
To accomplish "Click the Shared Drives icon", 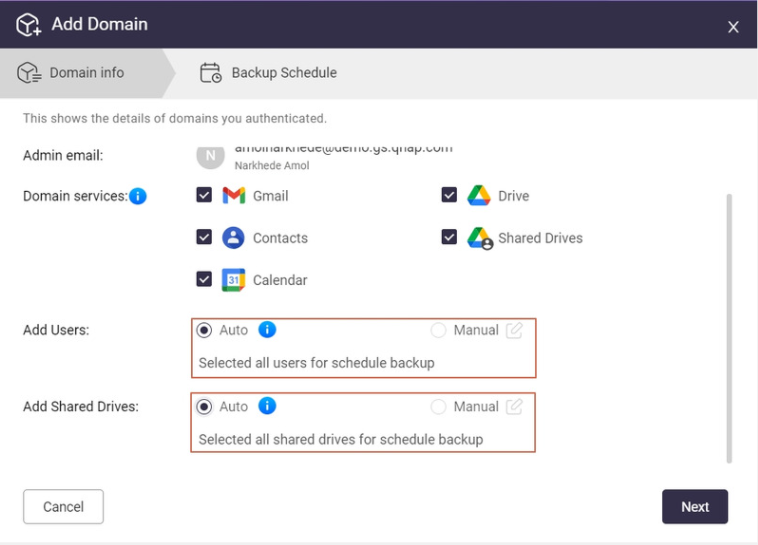I will point(479,238).
